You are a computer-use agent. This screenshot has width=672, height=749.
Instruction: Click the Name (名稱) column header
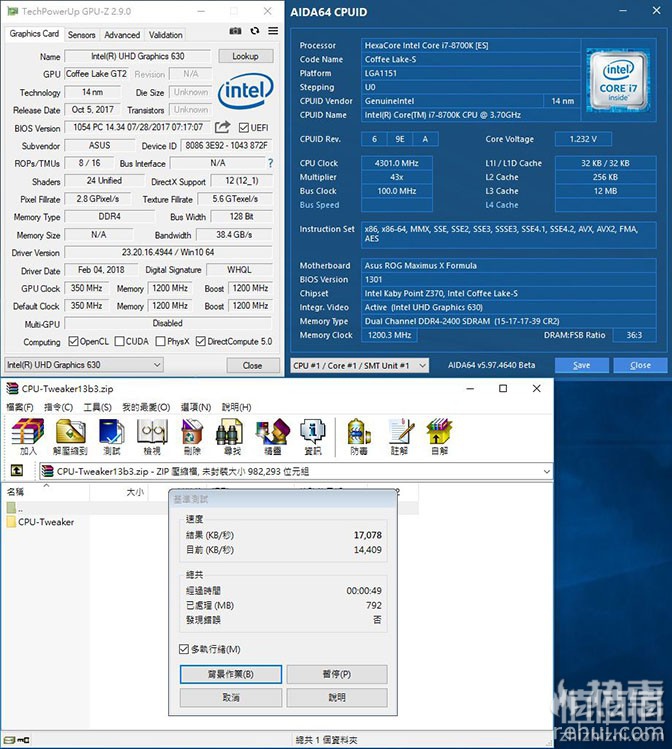[46, 492]
